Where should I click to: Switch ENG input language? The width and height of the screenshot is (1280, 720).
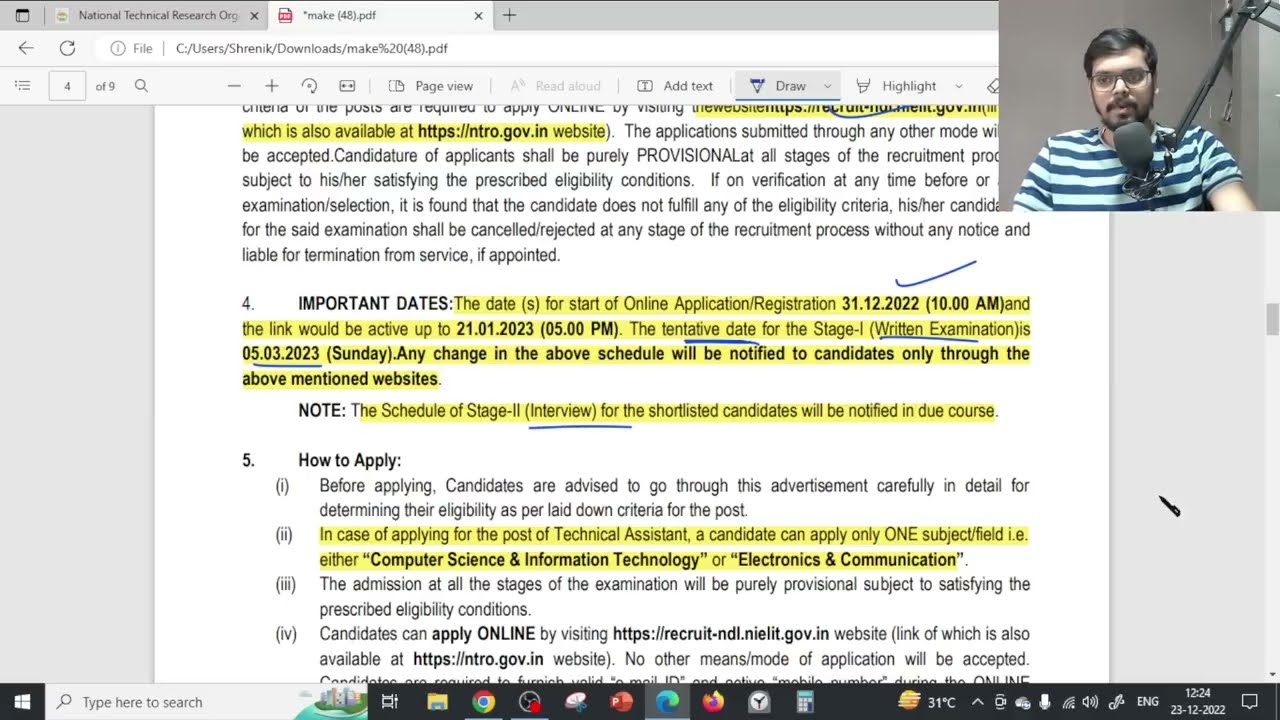pyautogui.click(x=1148, y=702)
